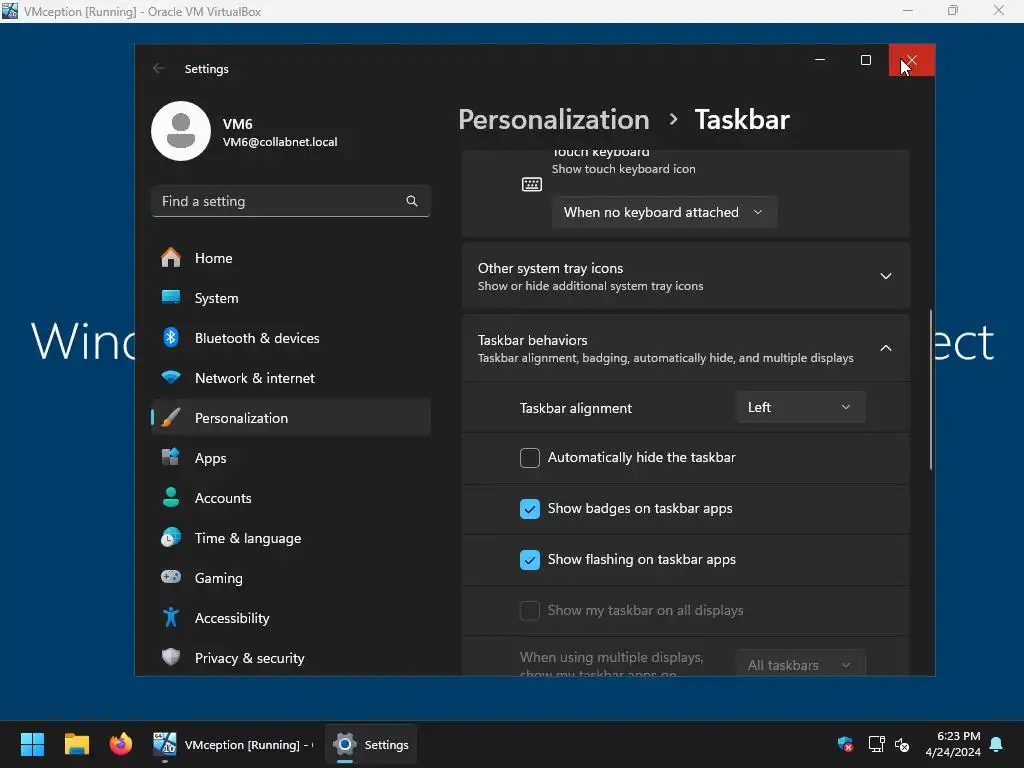Click the Home icon in sidebar
Image resolution: width=1024 pixels, height=768 pixels.
170,258
